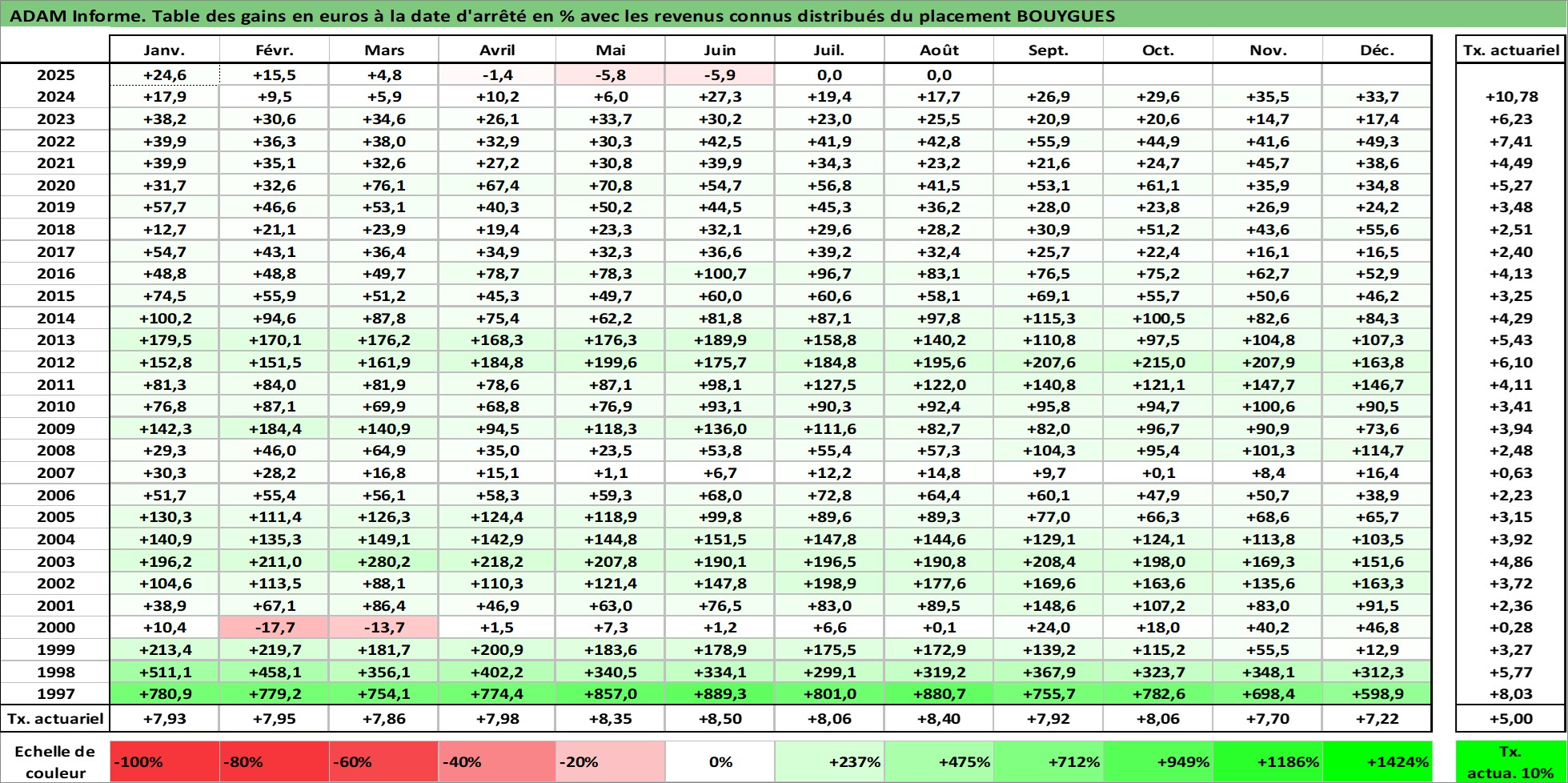The image size is (1568, 783).
Task: Click the 'Tx. actuariel' row label at bottom
Action: [x=55, y=718]
